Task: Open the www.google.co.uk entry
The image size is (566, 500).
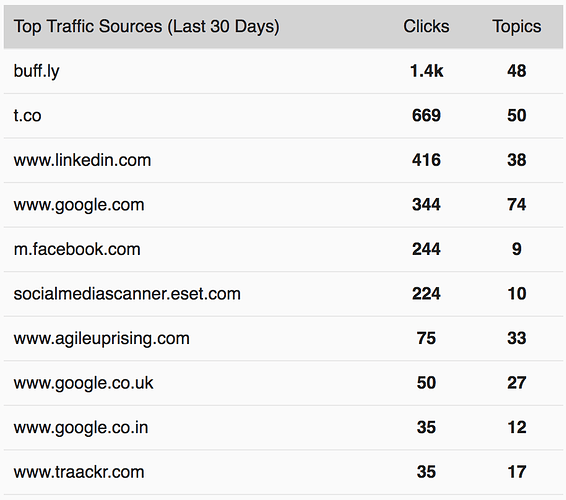Action: [83, 383]
